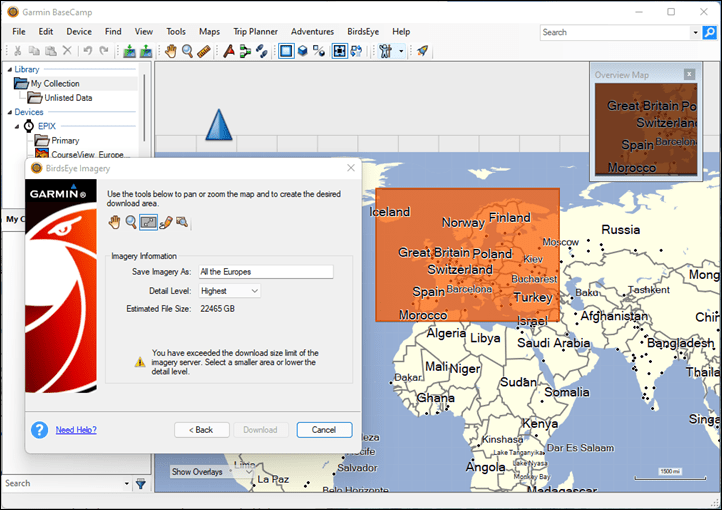Open the BirdsEye menu

pos(363,31)
